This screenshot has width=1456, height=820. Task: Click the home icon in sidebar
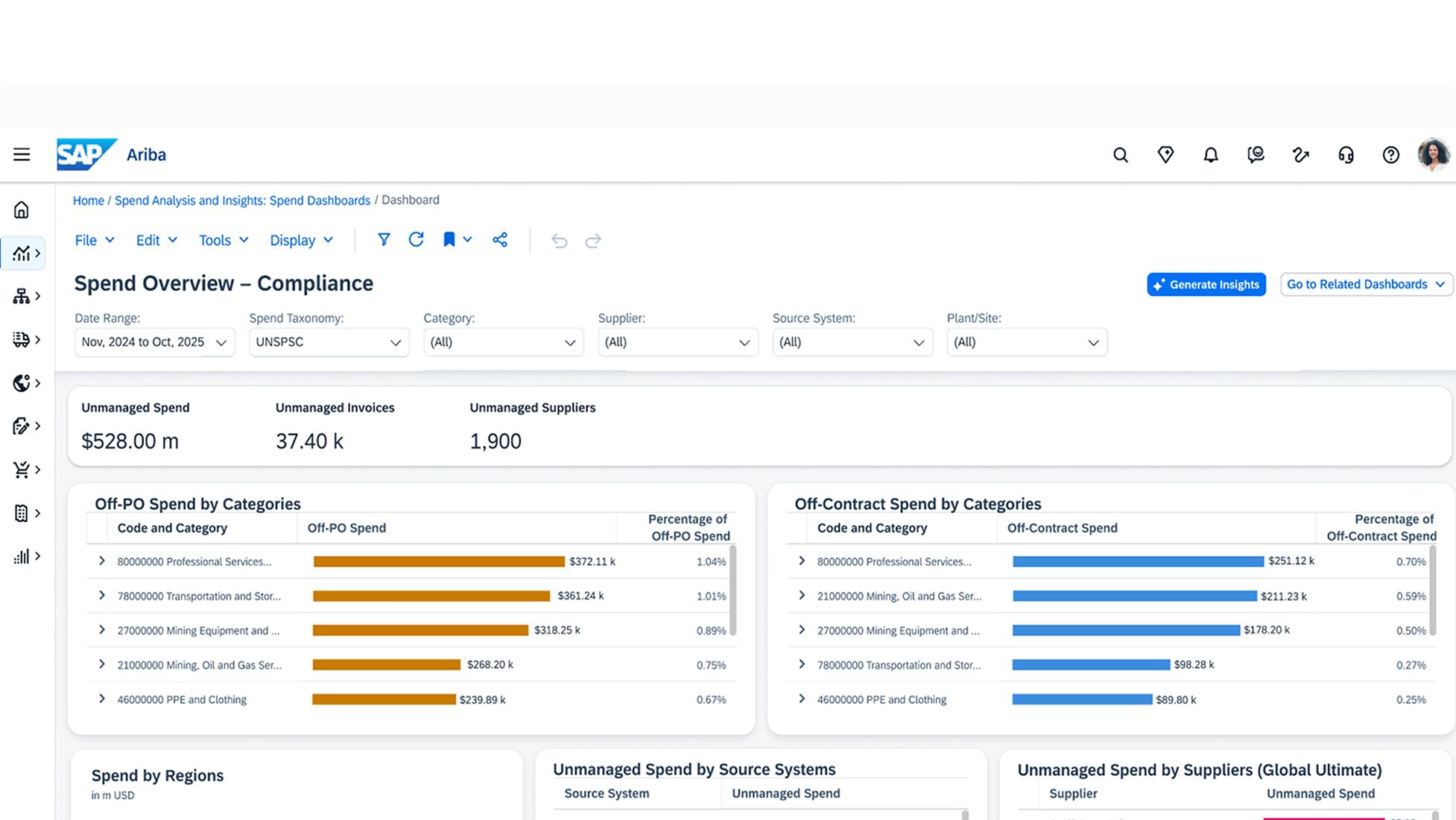click(22, 209)
